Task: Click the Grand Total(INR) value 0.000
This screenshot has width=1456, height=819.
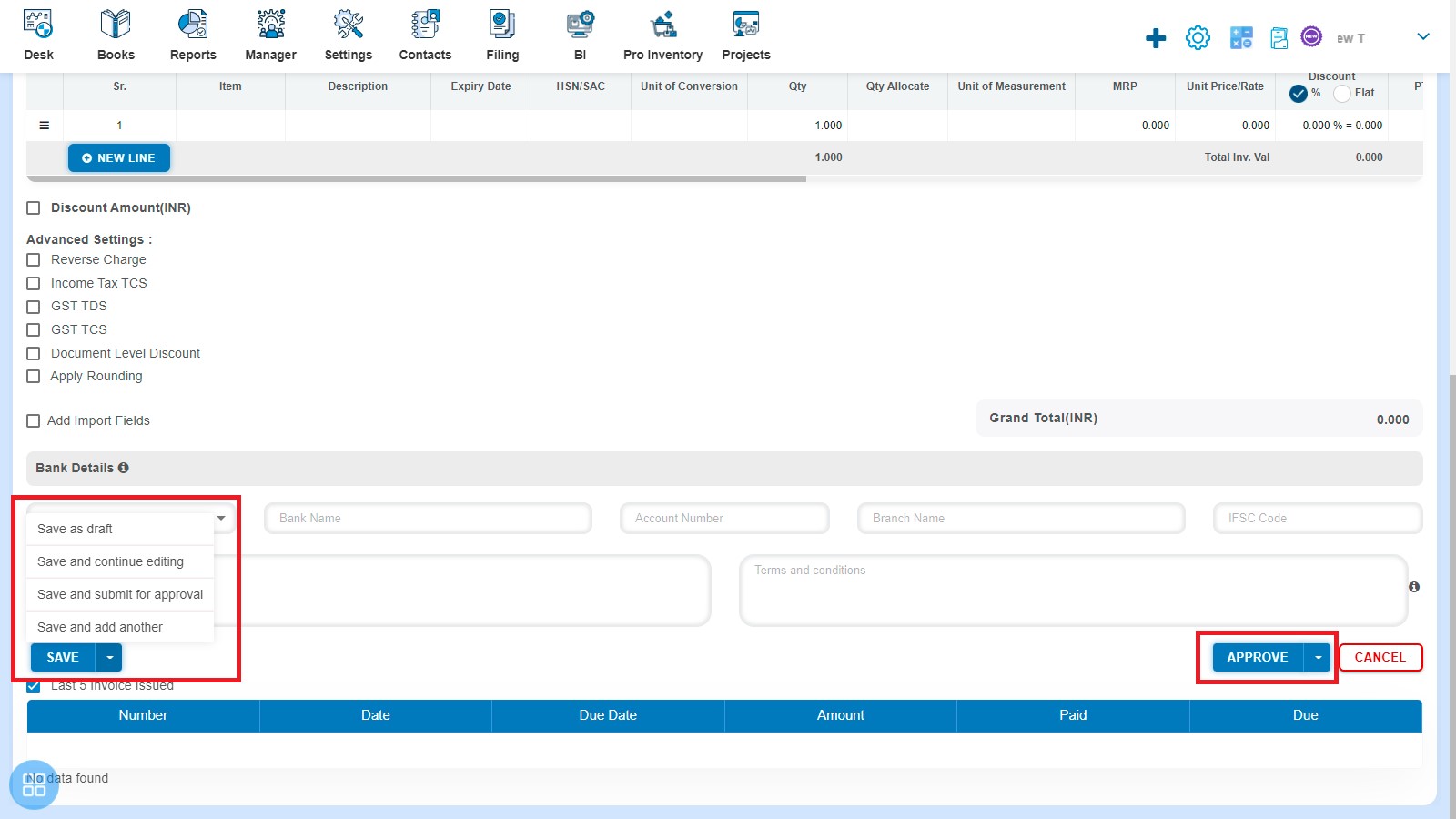Action: 1392,420
